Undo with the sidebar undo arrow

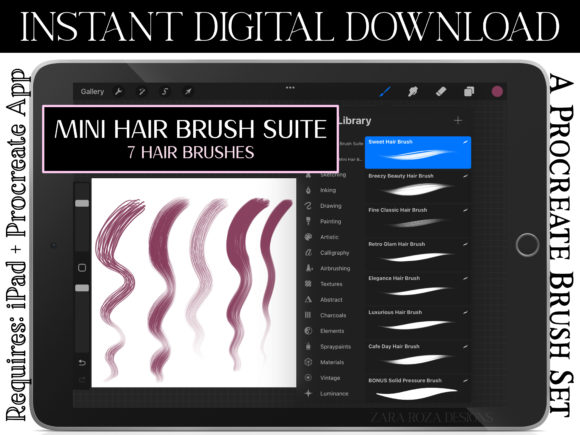82,362
